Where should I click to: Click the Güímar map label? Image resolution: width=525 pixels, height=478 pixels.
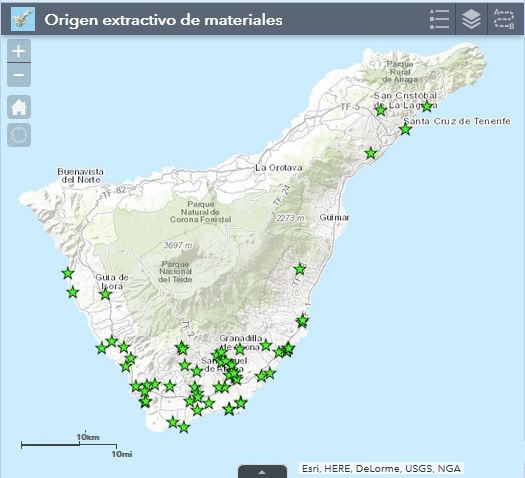(334, 218)
